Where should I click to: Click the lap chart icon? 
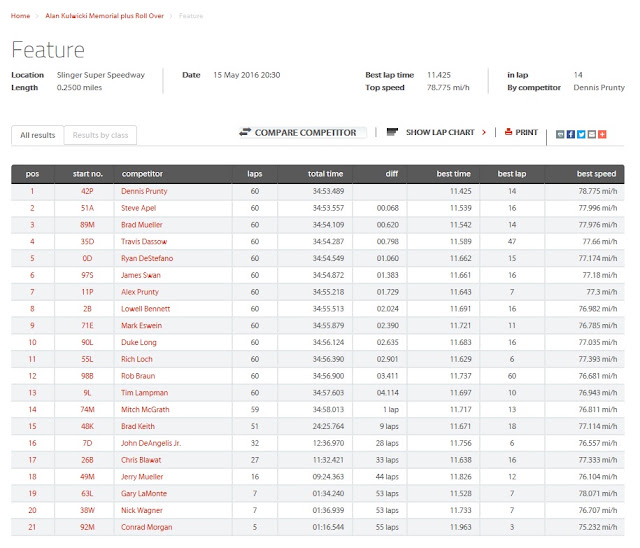click(392, 132)
